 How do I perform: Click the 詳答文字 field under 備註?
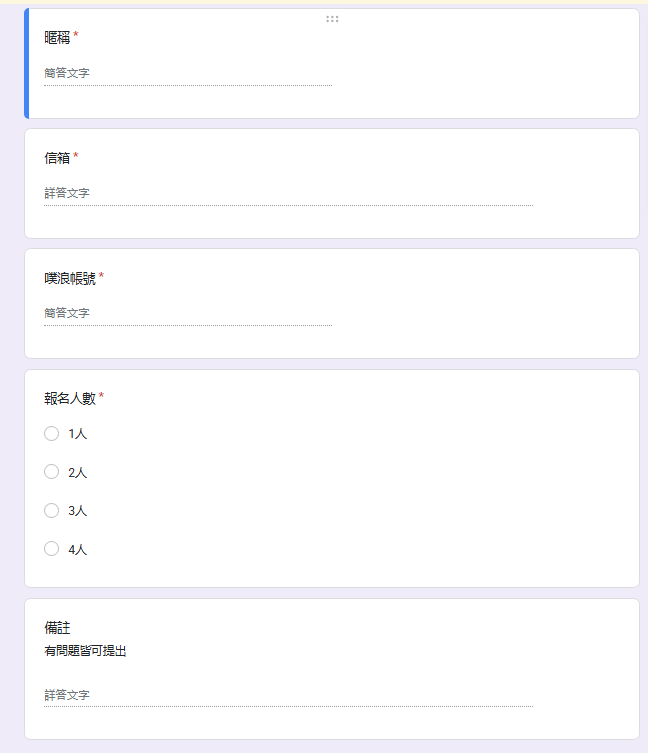point(288,695)
